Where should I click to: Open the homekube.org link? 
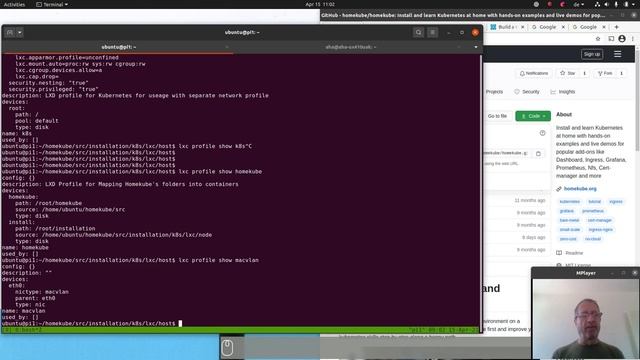580,189
